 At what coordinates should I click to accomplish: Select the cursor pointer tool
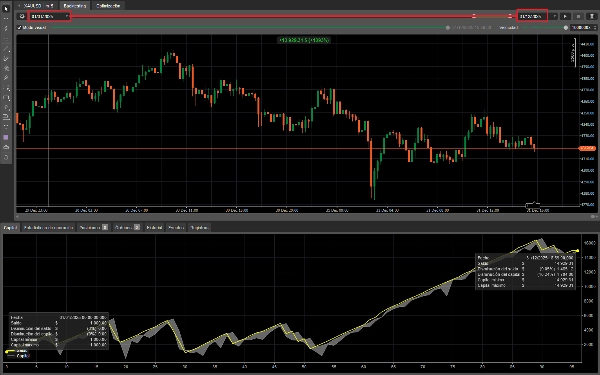coord(6,8)
